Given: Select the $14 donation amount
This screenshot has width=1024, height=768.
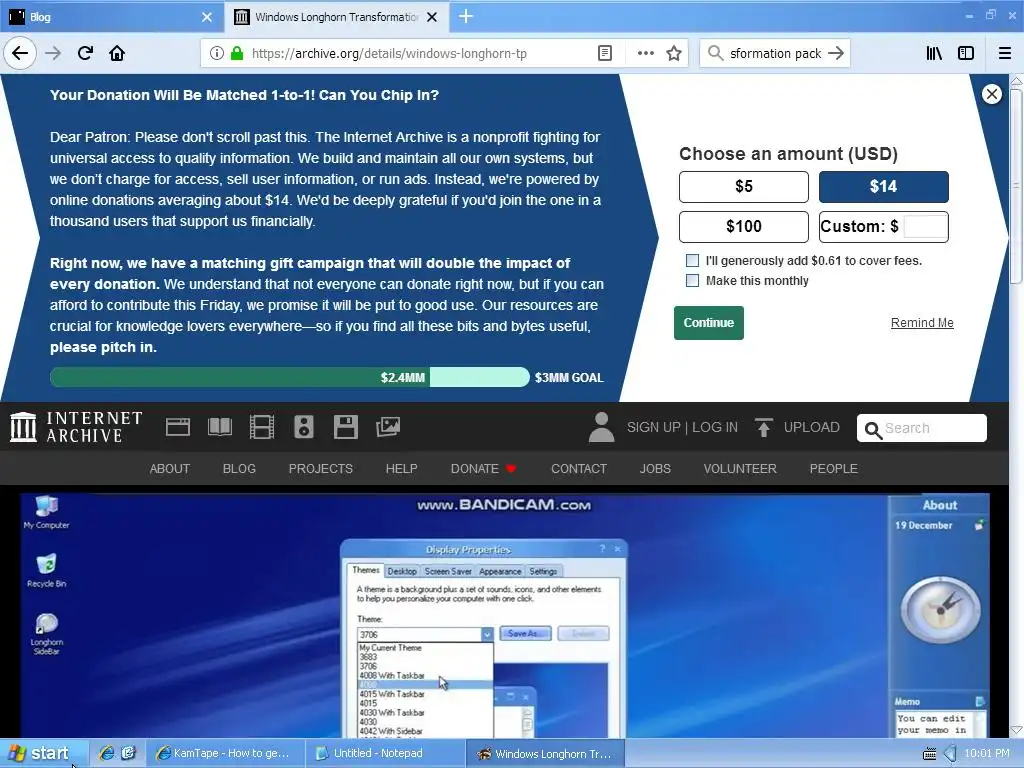Looking at the screenshot, I should click(x=884, y=187).
